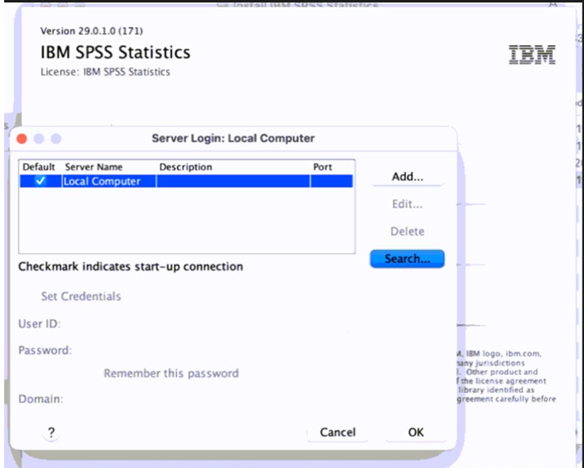Click the Port column header
Viewport: 584px width, 468px height.
[322, 167]
